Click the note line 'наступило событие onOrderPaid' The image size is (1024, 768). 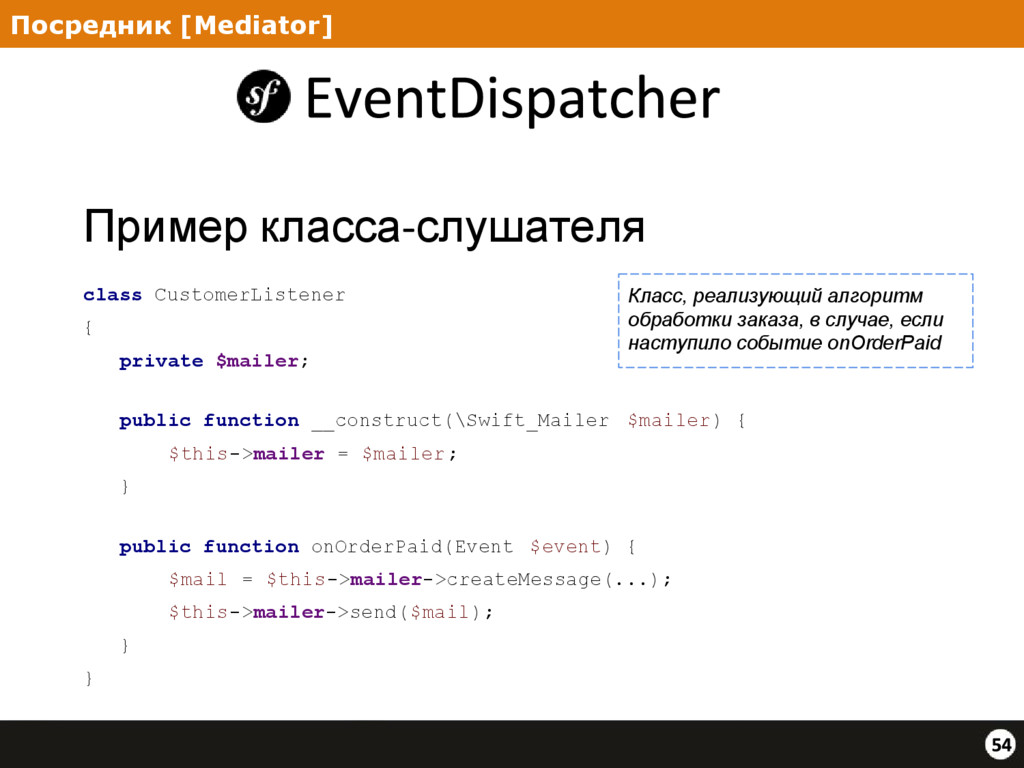784,343
